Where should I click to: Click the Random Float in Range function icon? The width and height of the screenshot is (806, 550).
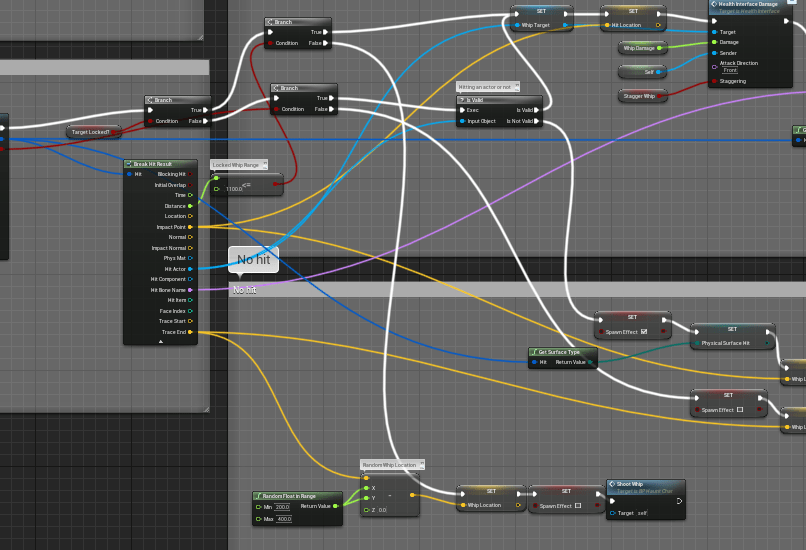(x=258, y=496)
